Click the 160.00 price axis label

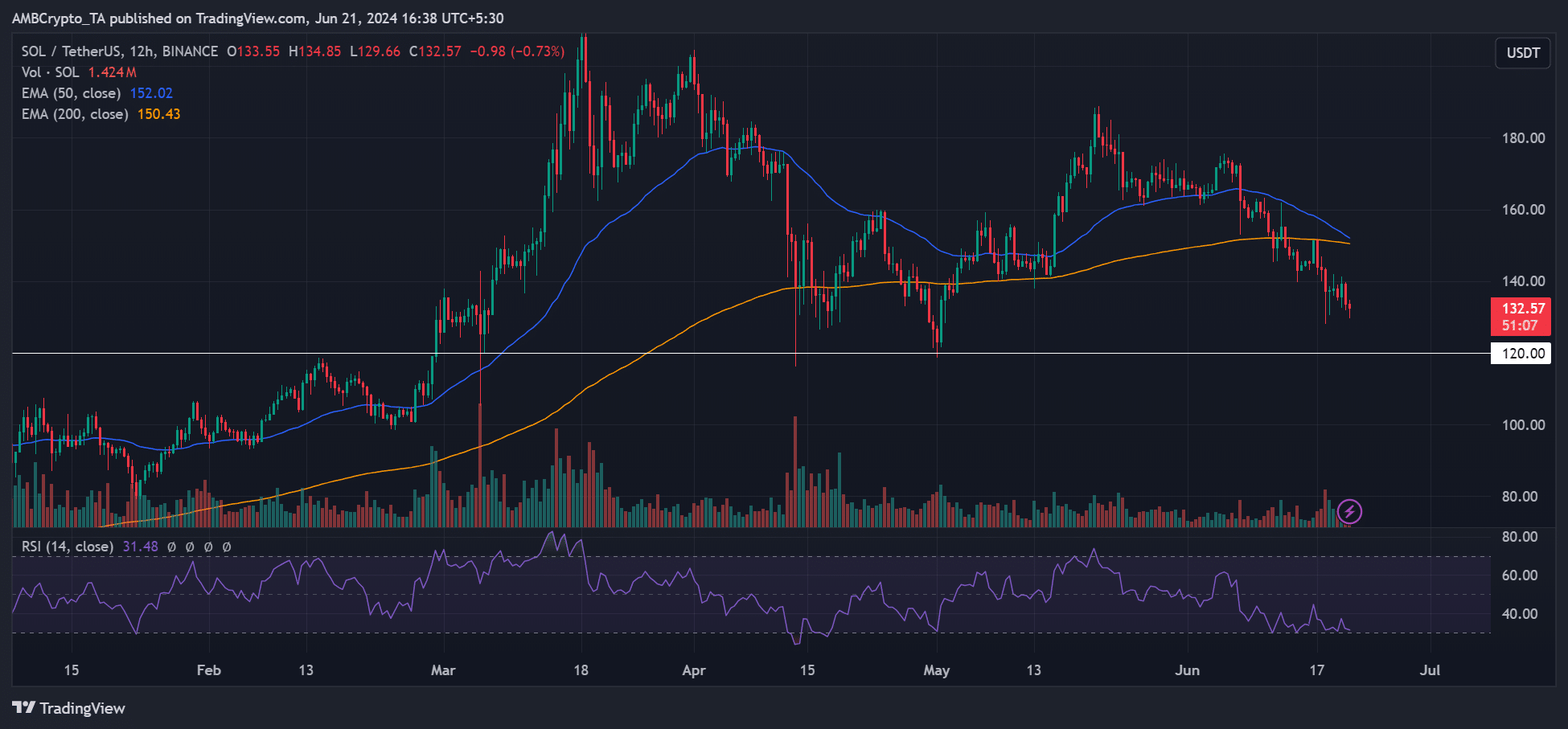pos(1524,210)
